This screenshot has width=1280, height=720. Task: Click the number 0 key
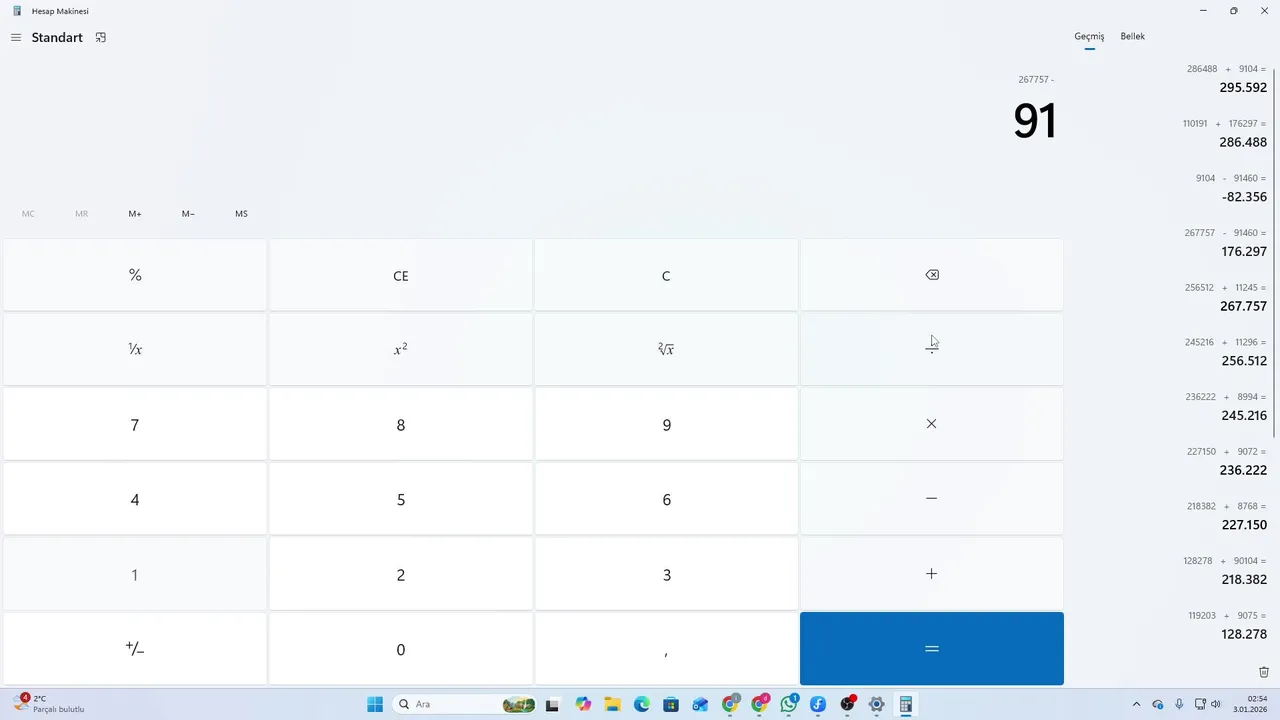pyautogui.click(x=400, y=649)
